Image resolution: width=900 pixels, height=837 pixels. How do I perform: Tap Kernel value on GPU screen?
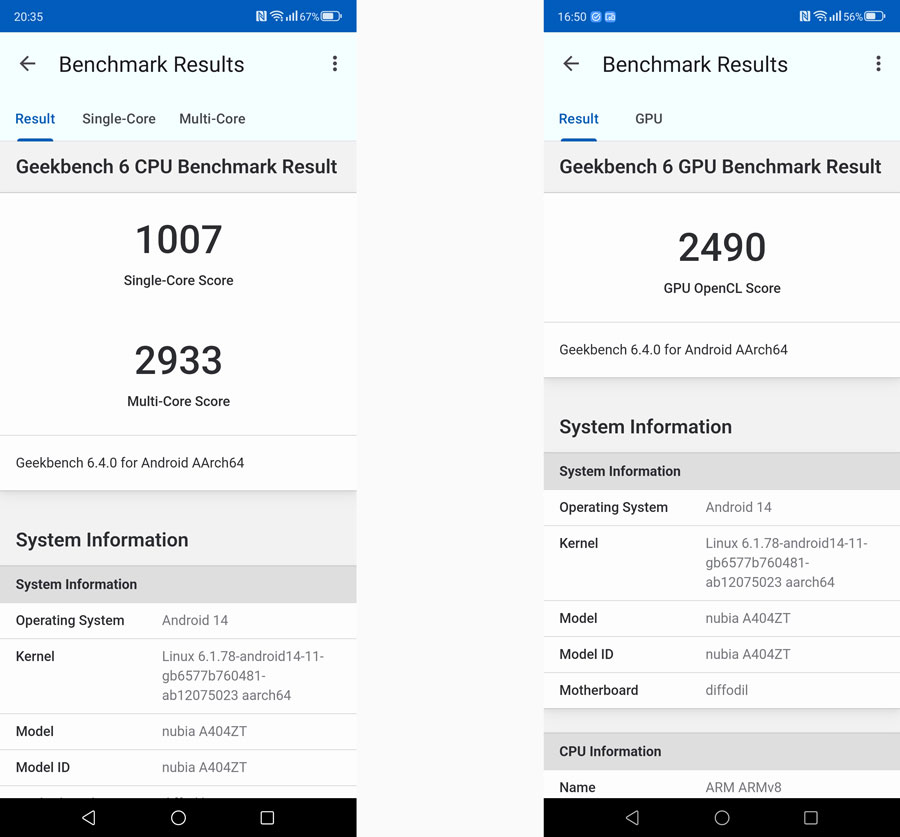(786, 563)
